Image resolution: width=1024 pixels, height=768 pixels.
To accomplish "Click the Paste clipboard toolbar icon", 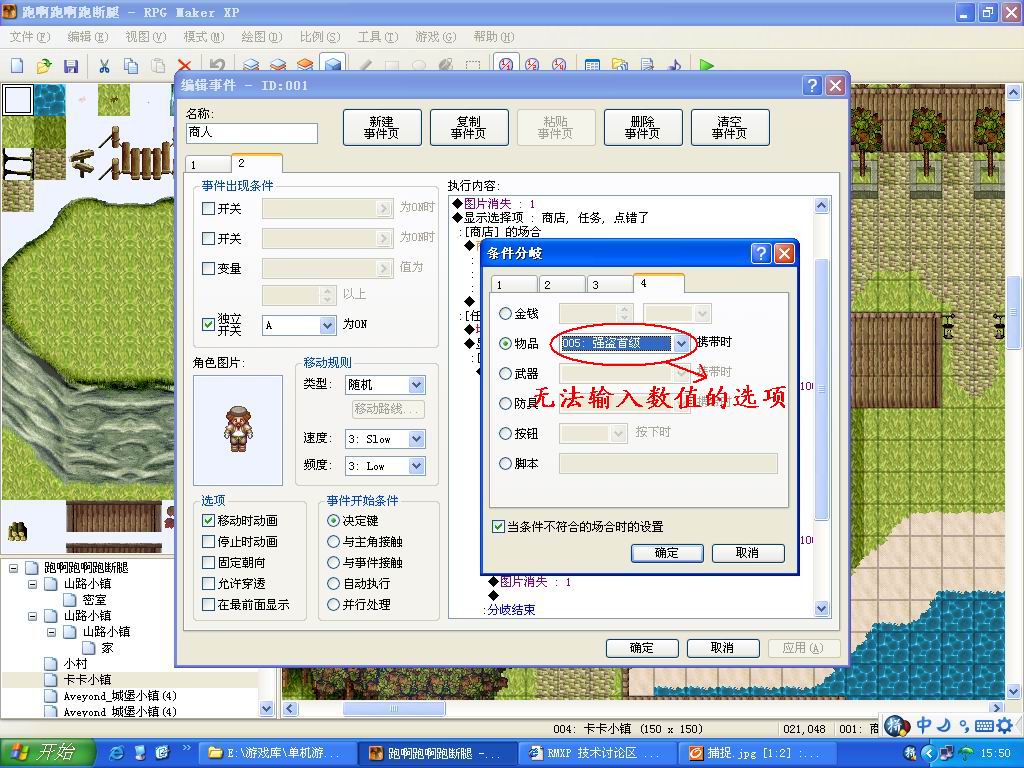I will [157, 65].
